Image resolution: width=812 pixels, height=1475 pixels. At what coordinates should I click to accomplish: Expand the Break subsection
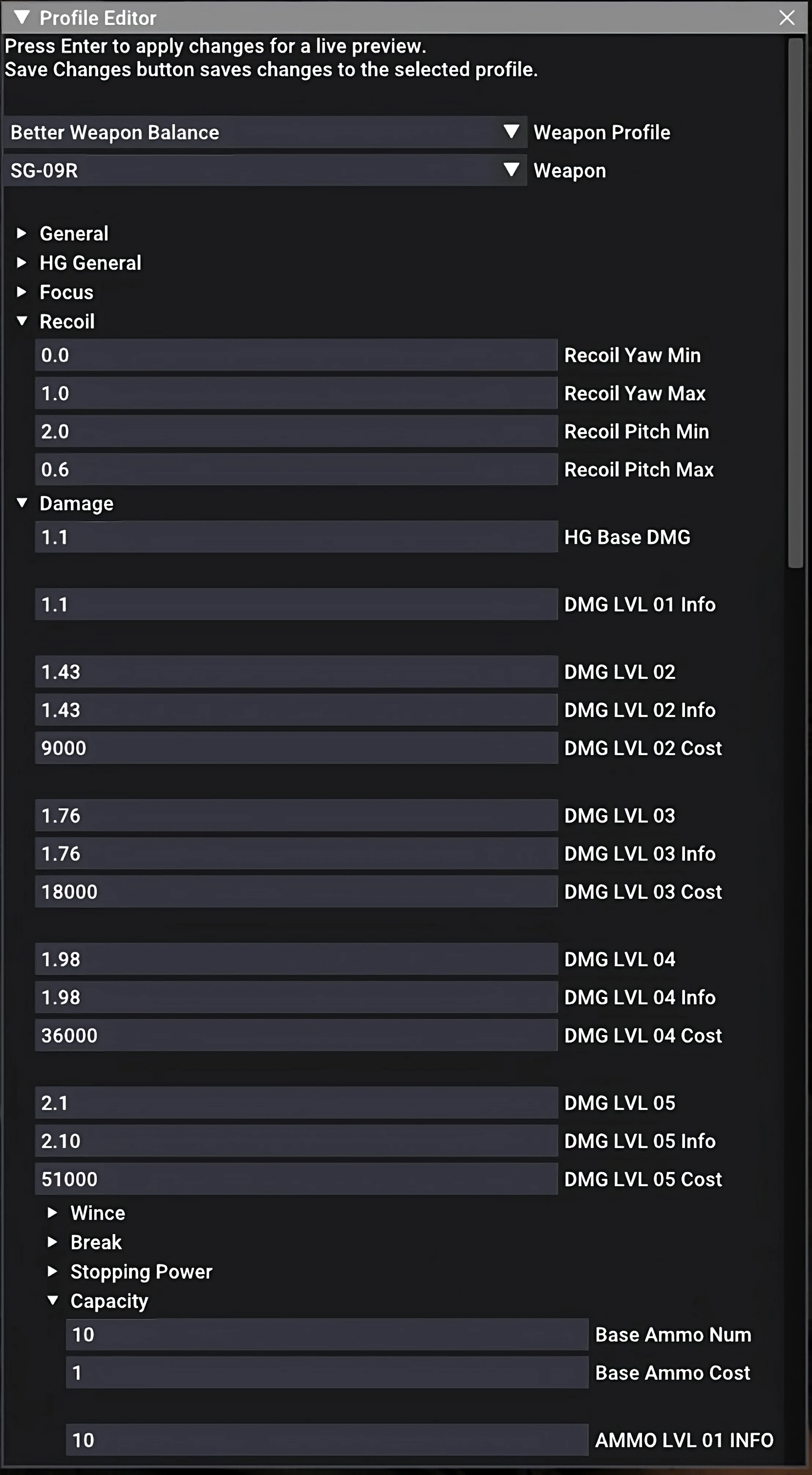pyautogui.click(x=53, y=1242)
